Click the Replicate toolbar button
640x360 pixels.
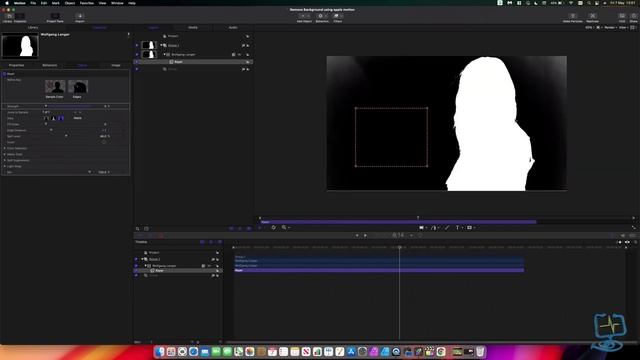(x=592, y=18)
